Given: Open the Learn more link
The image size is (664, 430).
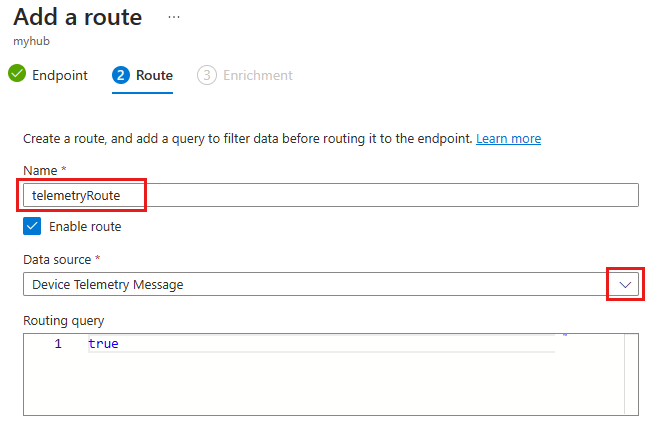Looking at the screenshot, I should [x=508, y=138].
